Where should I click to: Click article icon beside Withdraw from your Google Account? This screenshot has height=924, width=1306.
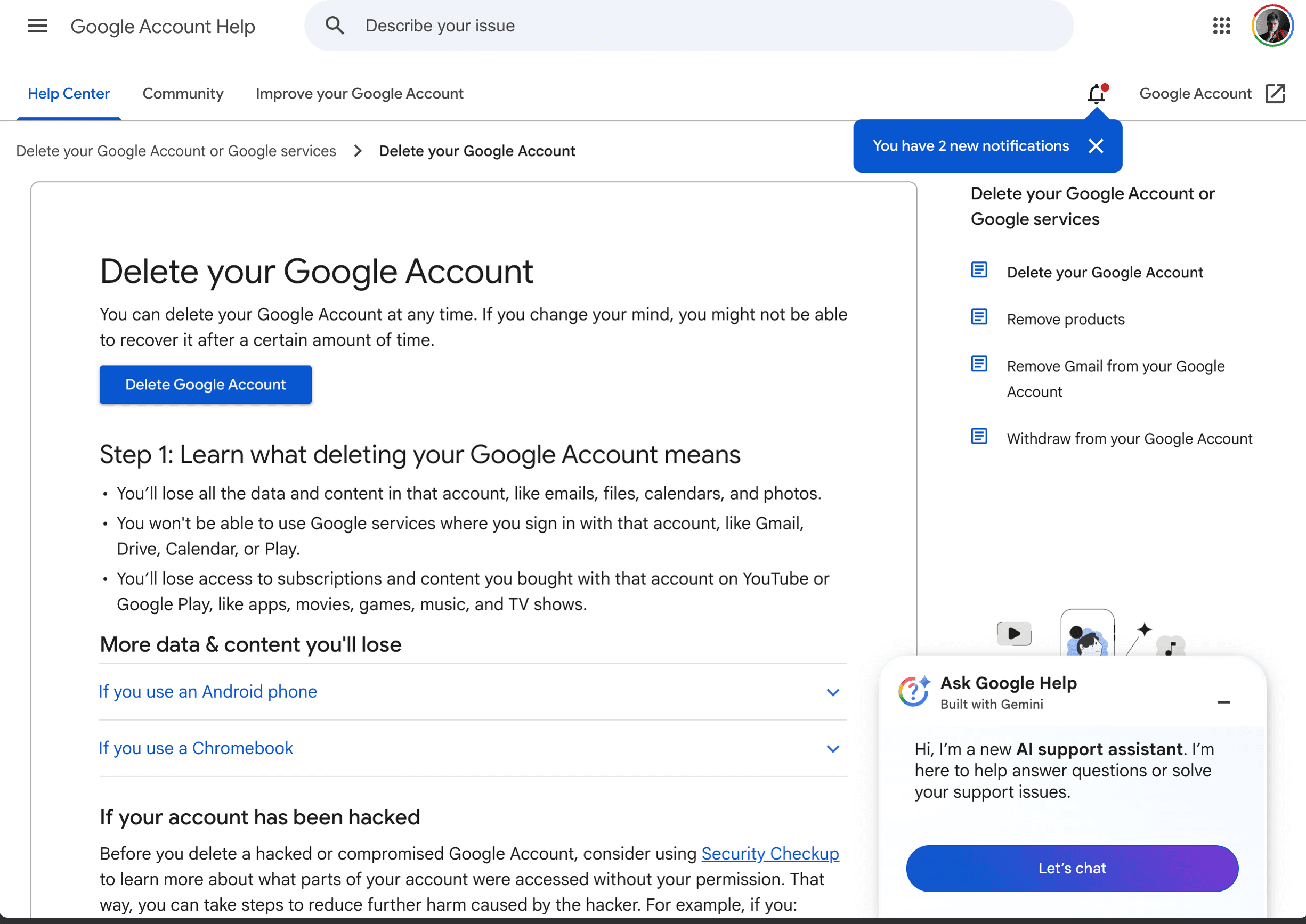click(x=979, y=436)
